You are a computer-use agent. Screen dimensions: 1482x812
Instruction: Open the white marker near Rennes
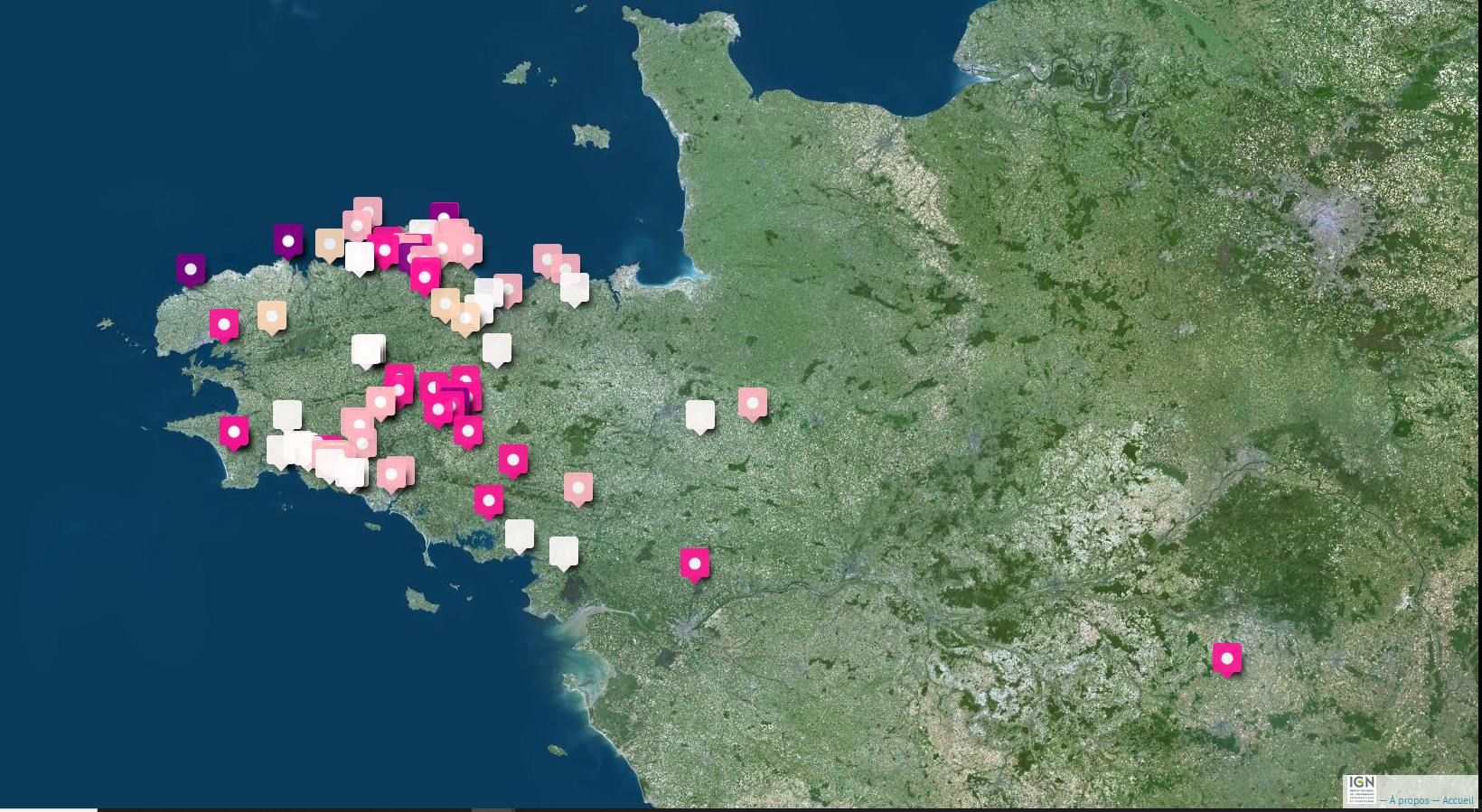click(x=700, y=415)
